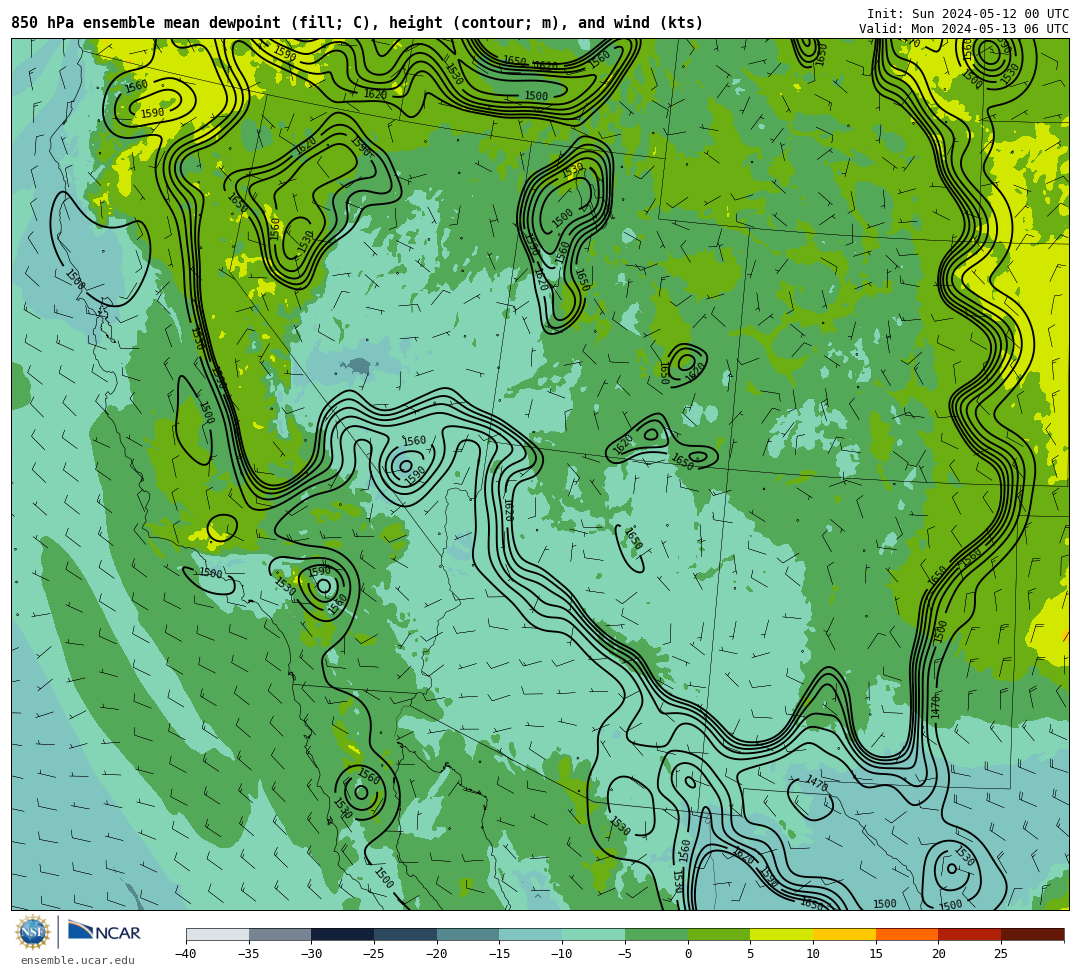This screenshot has width=1080, height=973.
Task: Click the -15 colorbar tick label
Action: (x=499, y=954)
